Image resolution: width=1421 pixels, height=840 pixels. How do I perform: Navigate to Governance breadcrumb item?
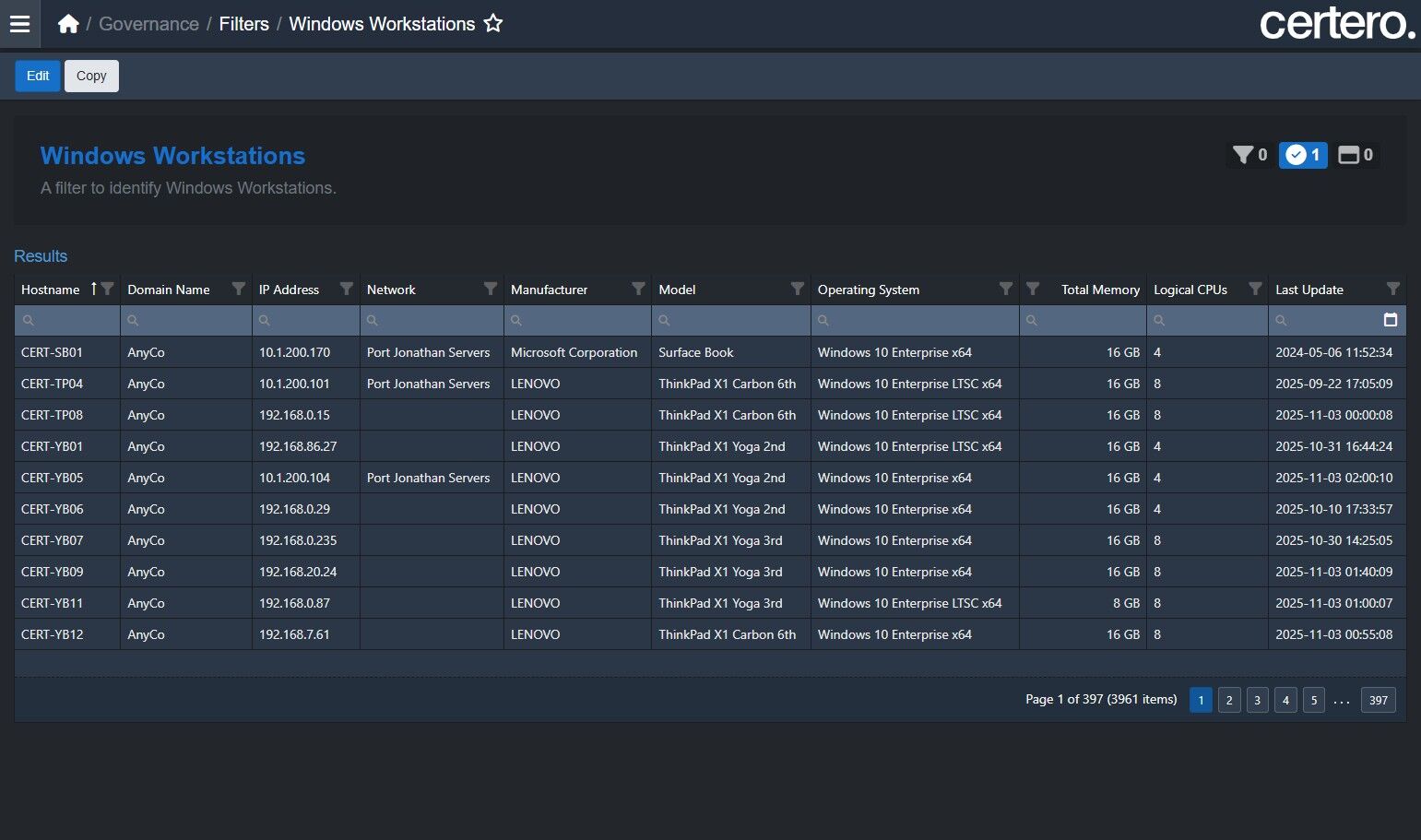(x=148, y=24)
